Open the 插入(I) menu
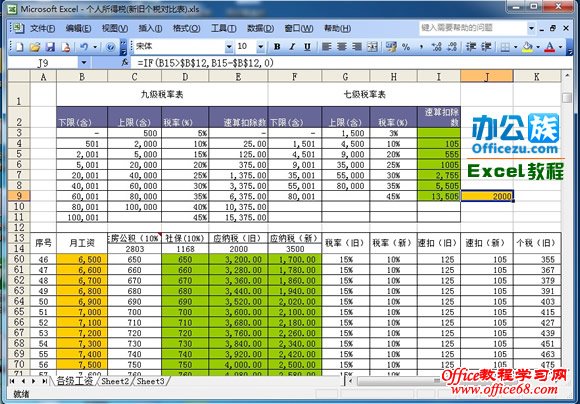 150,28
